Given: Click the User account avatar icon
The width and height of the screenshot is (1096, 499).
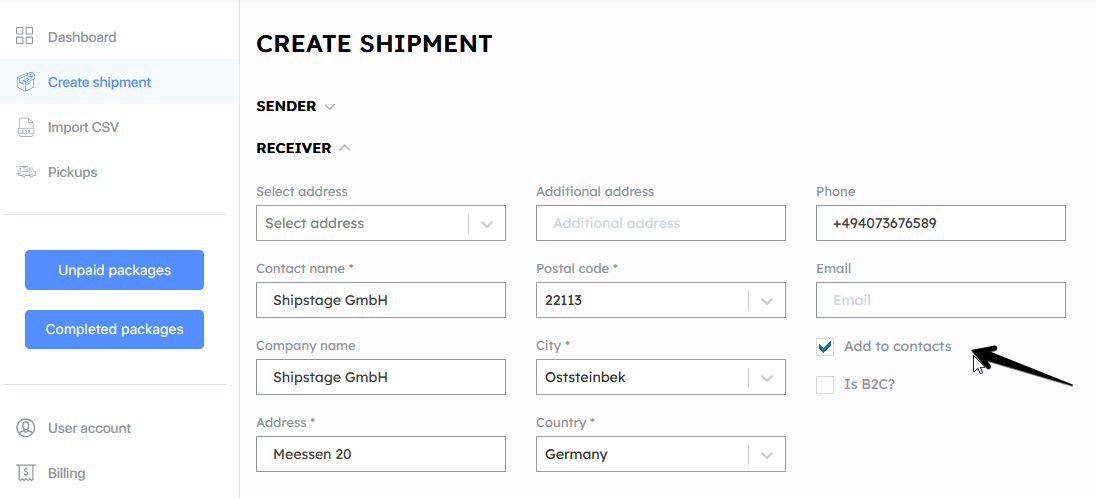Looking at the screenshot, I should (25, 428).
